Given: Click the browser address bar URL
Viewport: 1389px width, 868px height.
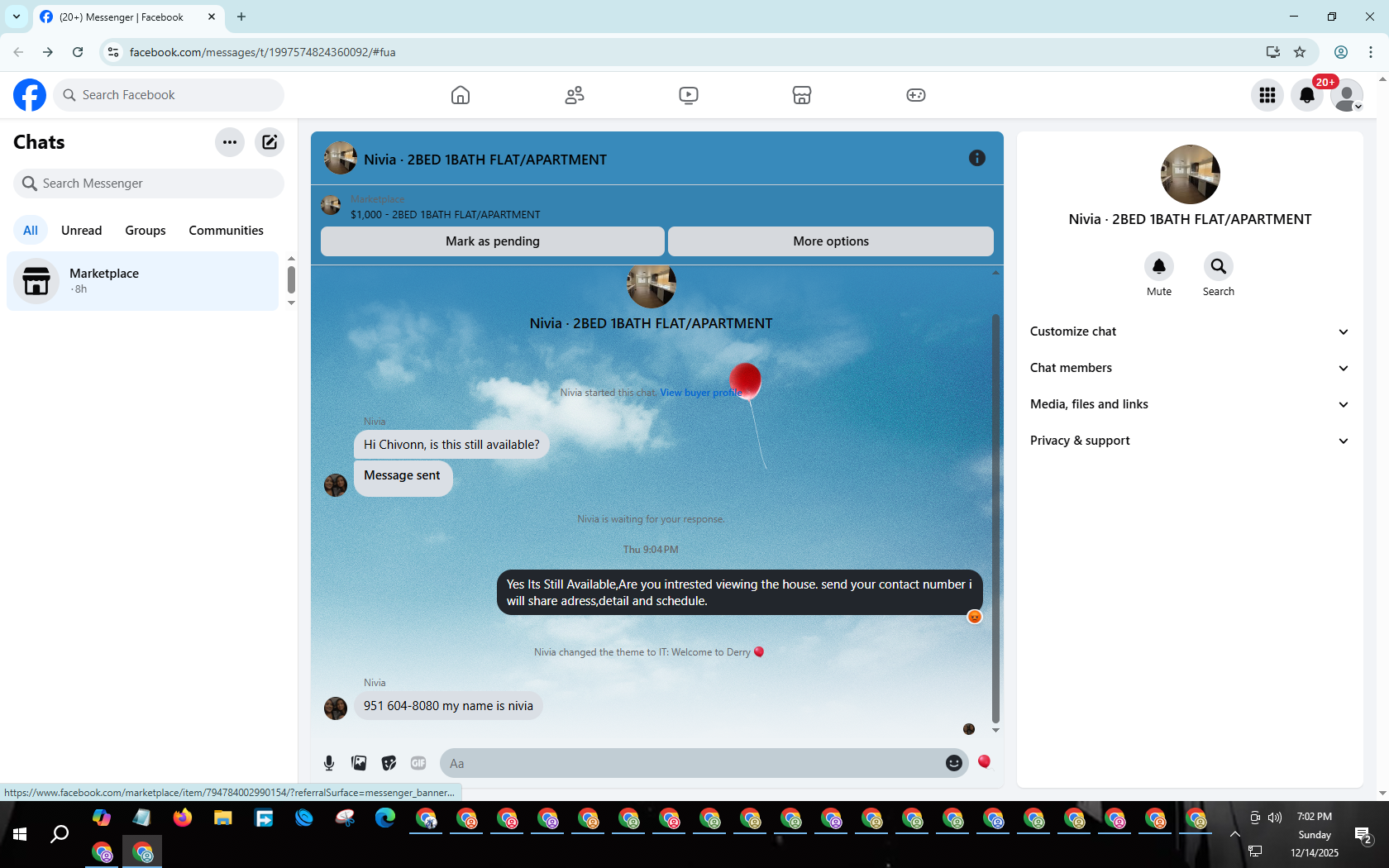Looking at the screenshot, I should coord(262,52).
